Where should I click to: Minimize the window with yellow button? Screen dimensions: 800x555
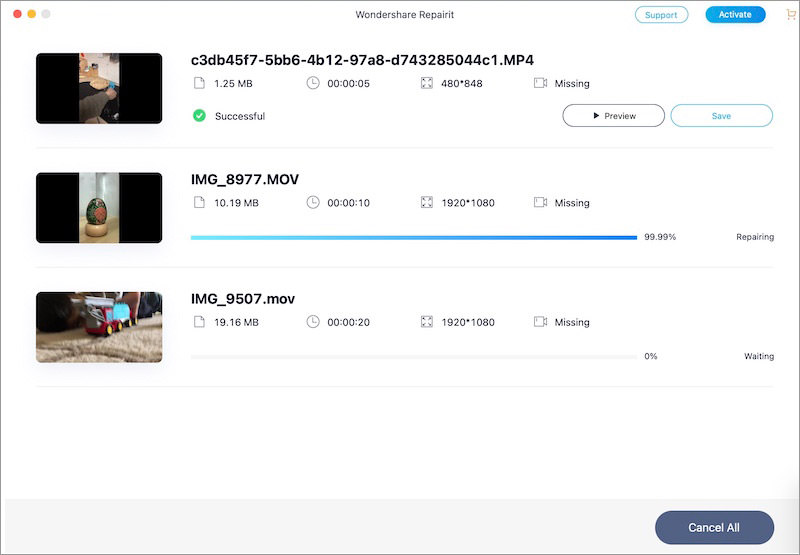[32, 14]
